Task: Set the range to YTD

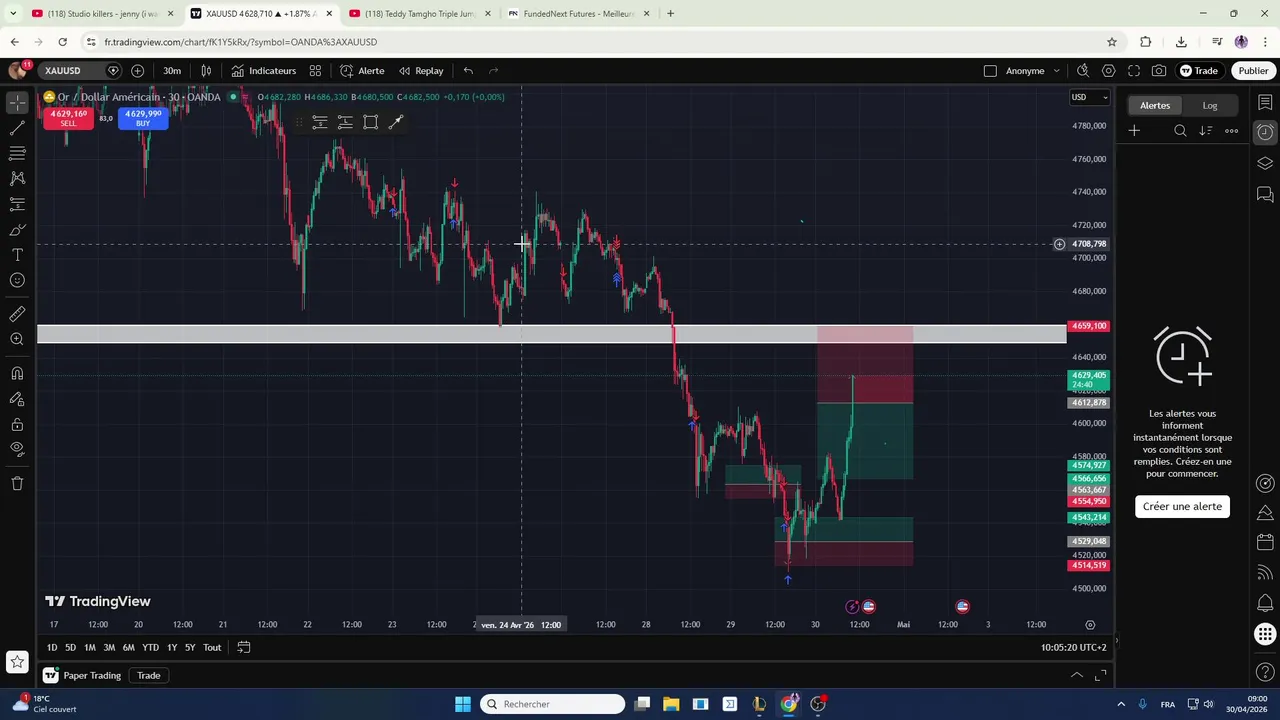Action: coord(150,648)
